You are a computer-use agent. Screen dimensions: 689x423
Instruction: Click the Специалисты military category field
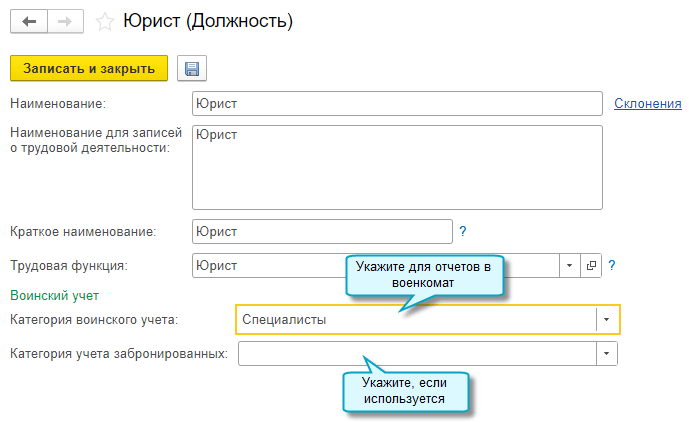click(x=415, y=319)
